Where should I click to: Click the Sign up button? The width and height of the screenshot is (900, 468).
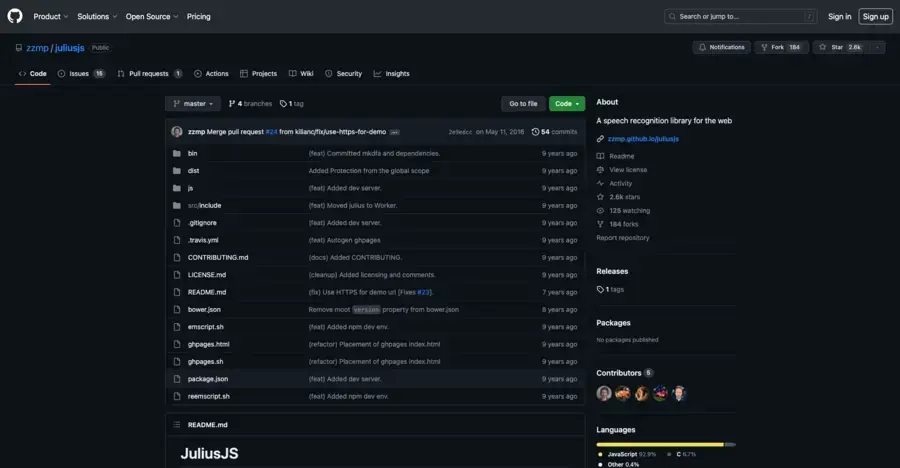pos(875,17)
